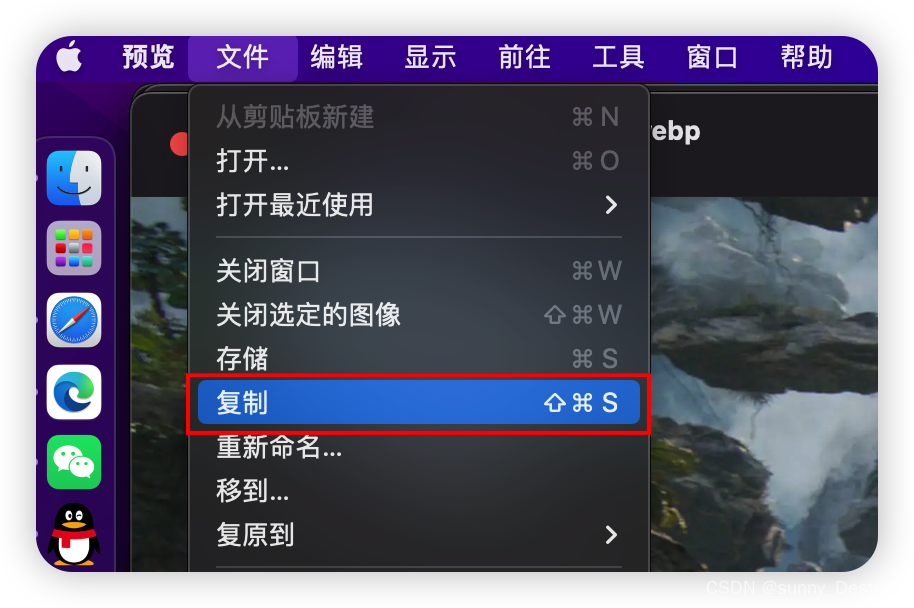Click the red close window button
914x608 pixels.
179,144
